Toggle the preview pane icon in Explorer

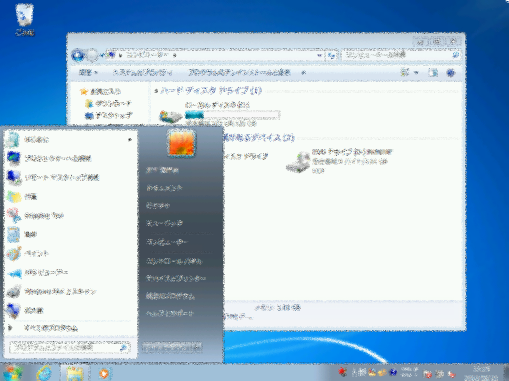coord(433,73)
